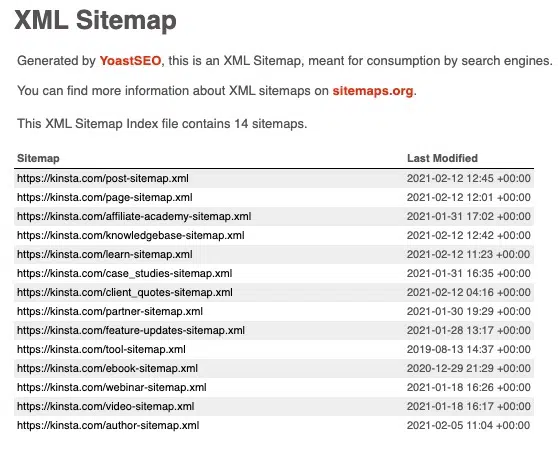The image size is (558, 455).
Task: Visit the sitemaps.org link
Action: [373, 91]
